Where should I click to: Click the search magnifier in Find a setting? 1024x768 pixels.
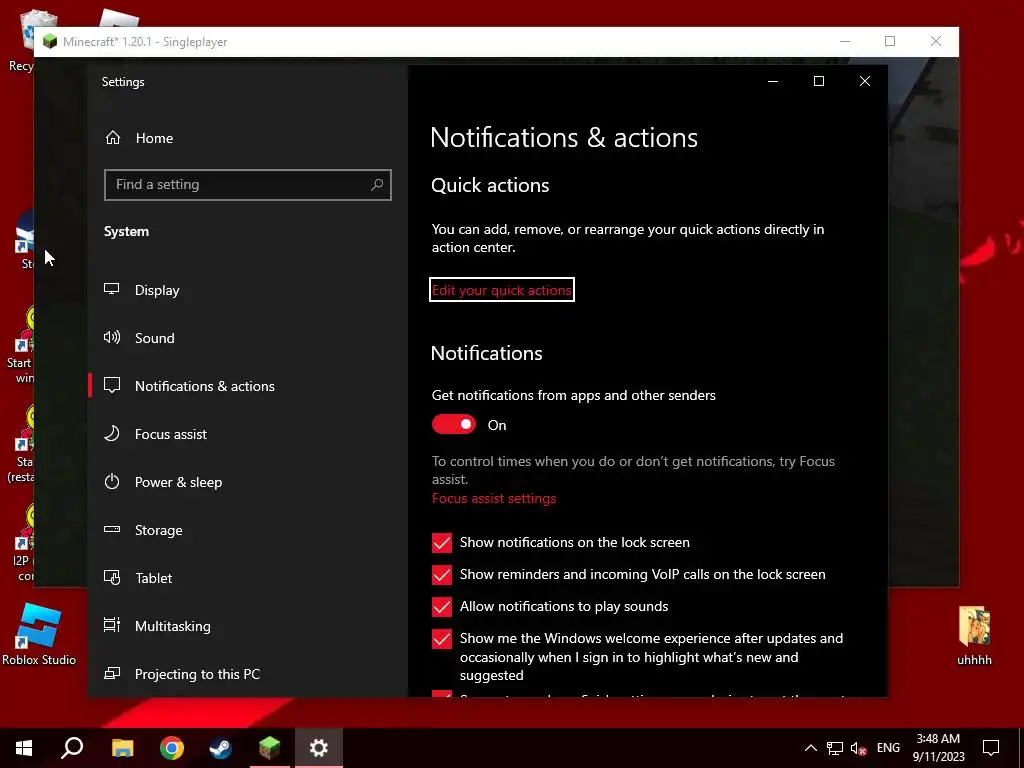pos(377,185)
